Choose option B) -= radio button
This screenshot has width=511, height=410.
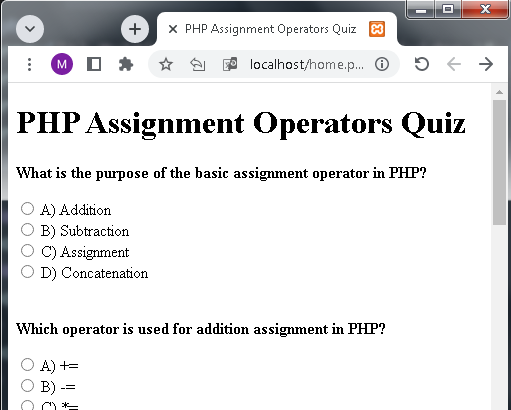27,386
